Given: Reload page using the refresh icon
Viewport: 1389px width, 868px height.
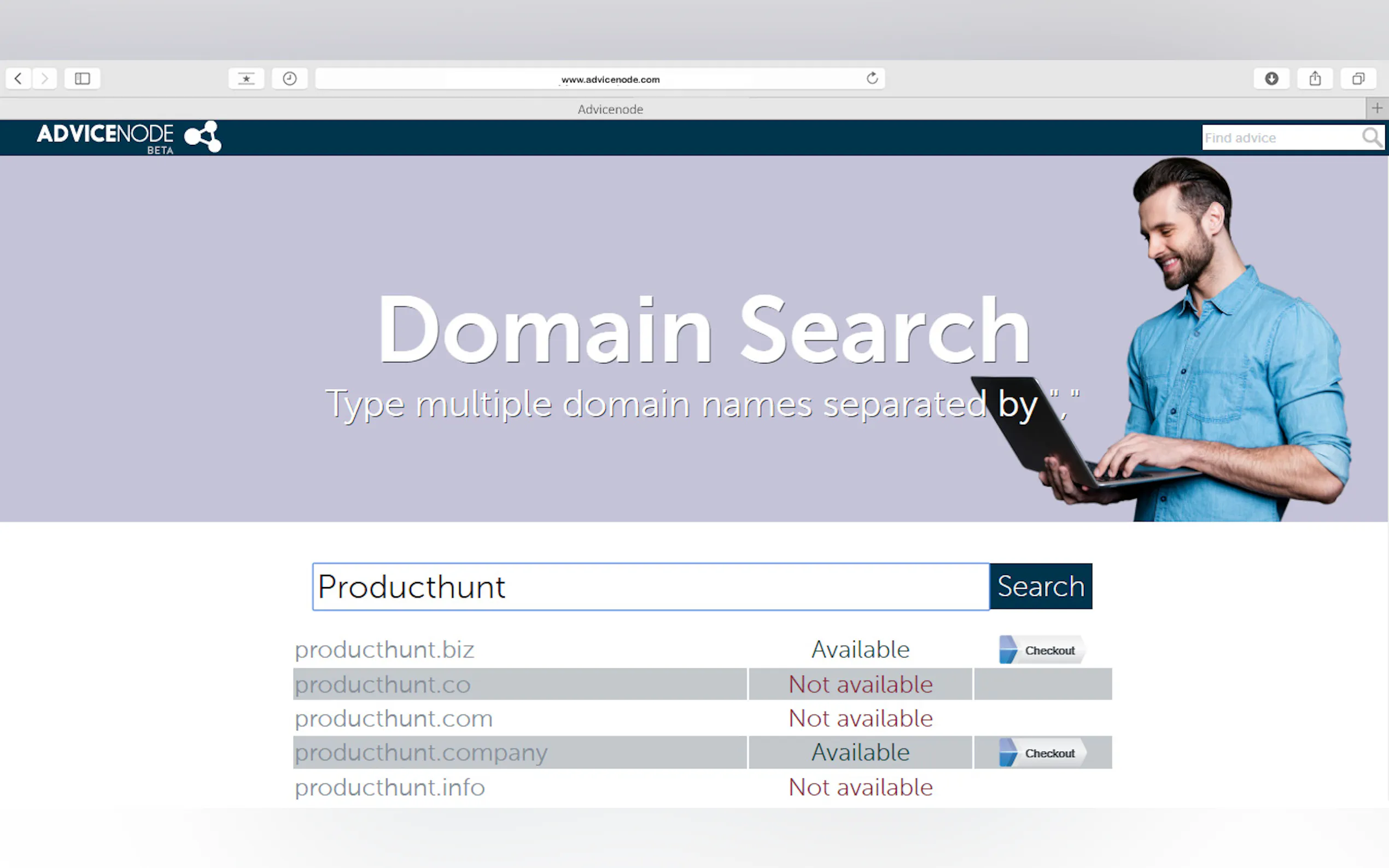Looking at the screenshot, I should [872, 79].
